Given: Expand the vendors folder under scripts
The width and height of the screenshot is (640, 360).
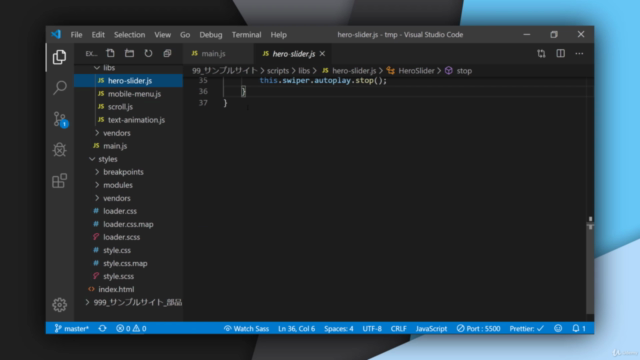Looking at the screenshot, I should coord(117,133).
